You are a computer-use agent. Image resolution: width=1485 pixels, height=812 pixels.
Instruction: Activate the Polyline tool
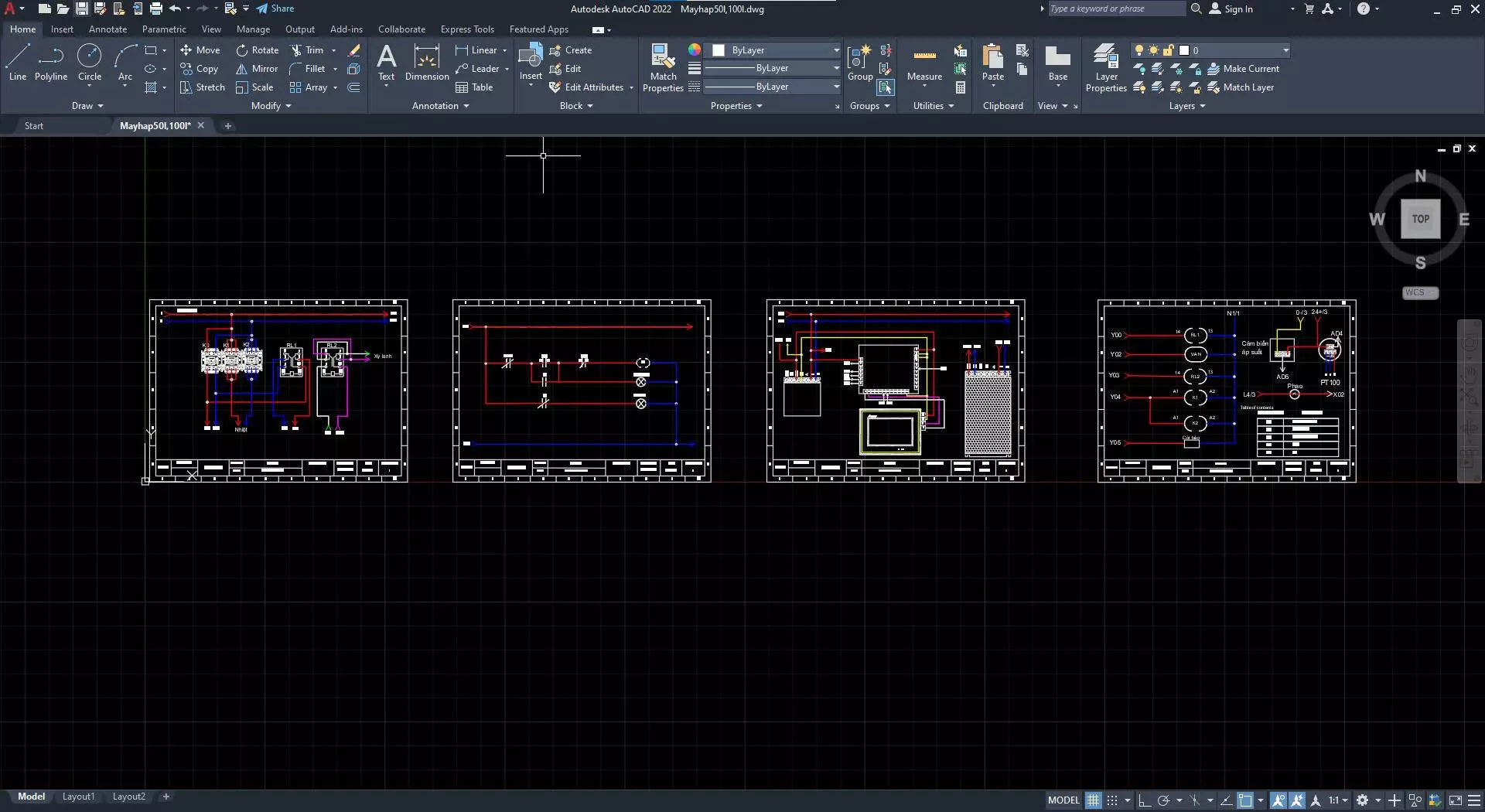(x=51, y=63)
